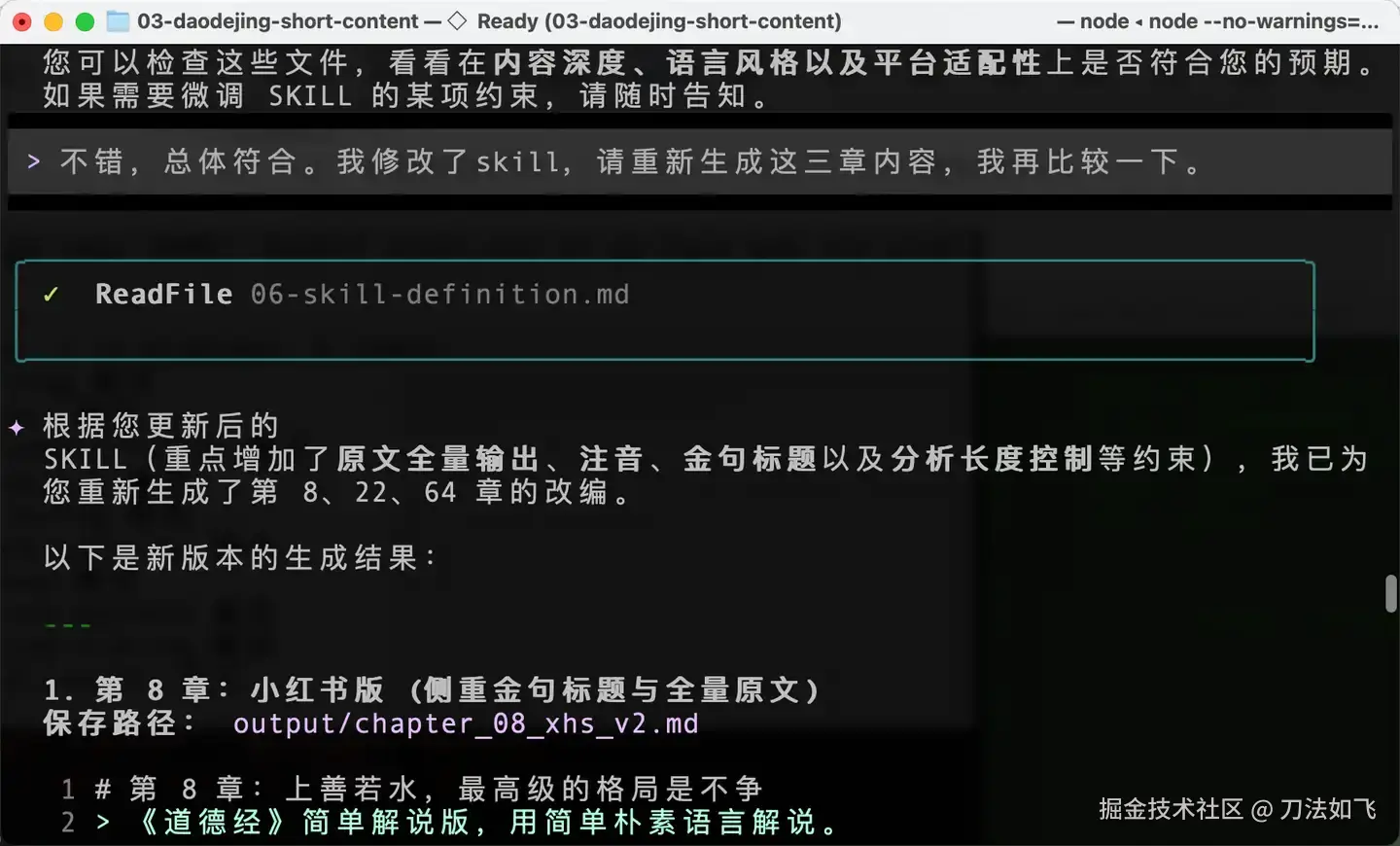1400x846 pixels.
Task: Click the terminal scrollbar thumb
Action: (x=1391, y=594)
